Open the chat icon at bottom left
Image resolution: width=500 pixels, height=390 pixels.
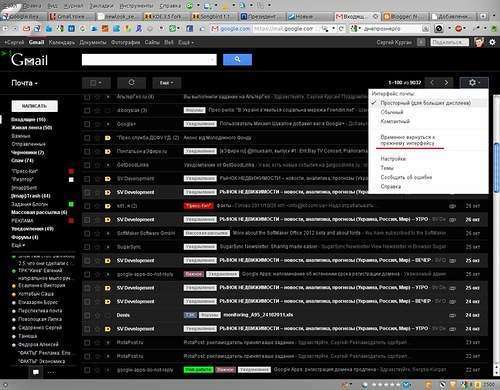pyautogui.click(x=36, y=372)
